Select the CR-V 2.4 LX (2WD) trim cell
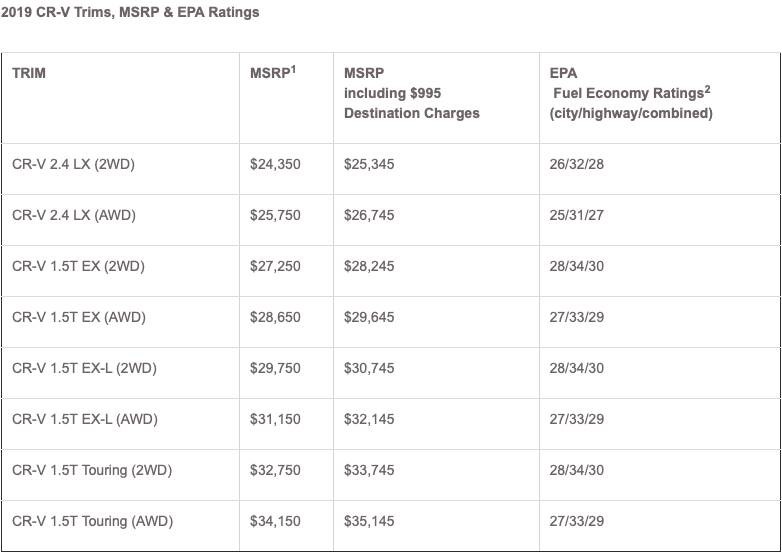Image resolution: width=782 pixels, height=552 pixels. click(73, 164)
